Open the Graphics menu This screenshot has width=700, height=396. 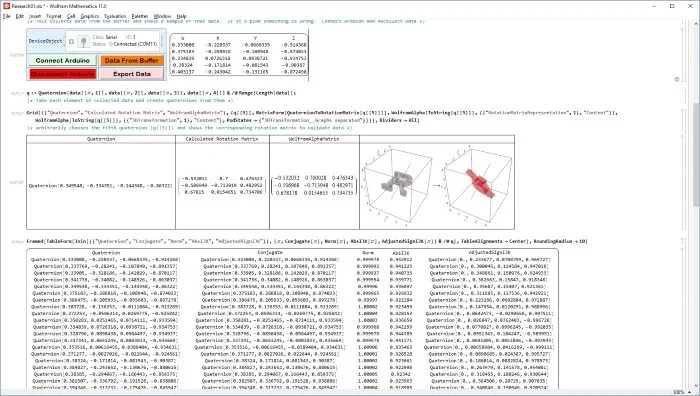pyautogui.click(x=90, y=16)
